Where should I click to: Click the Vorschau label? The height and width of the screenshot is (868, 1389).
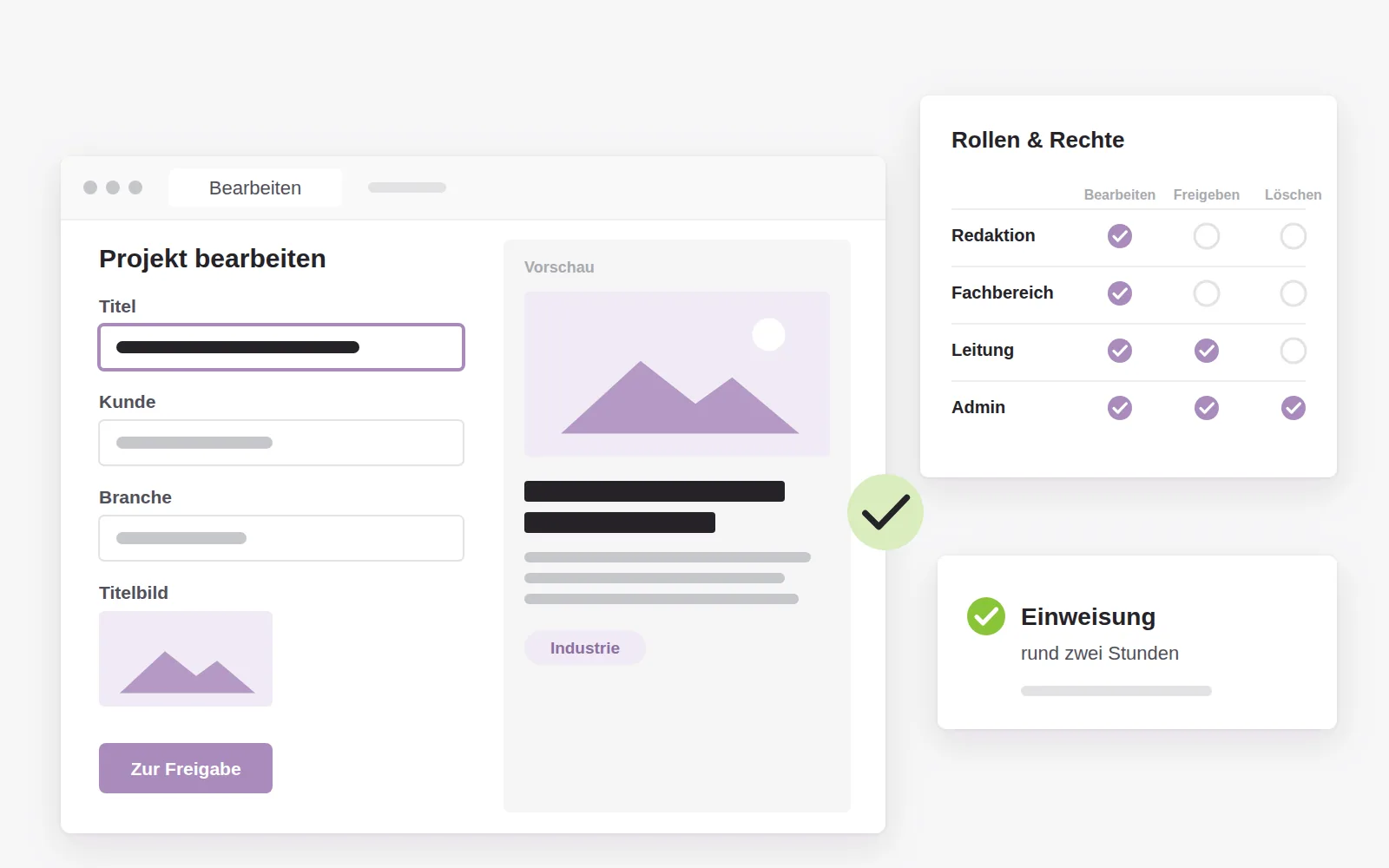[559, 267]
